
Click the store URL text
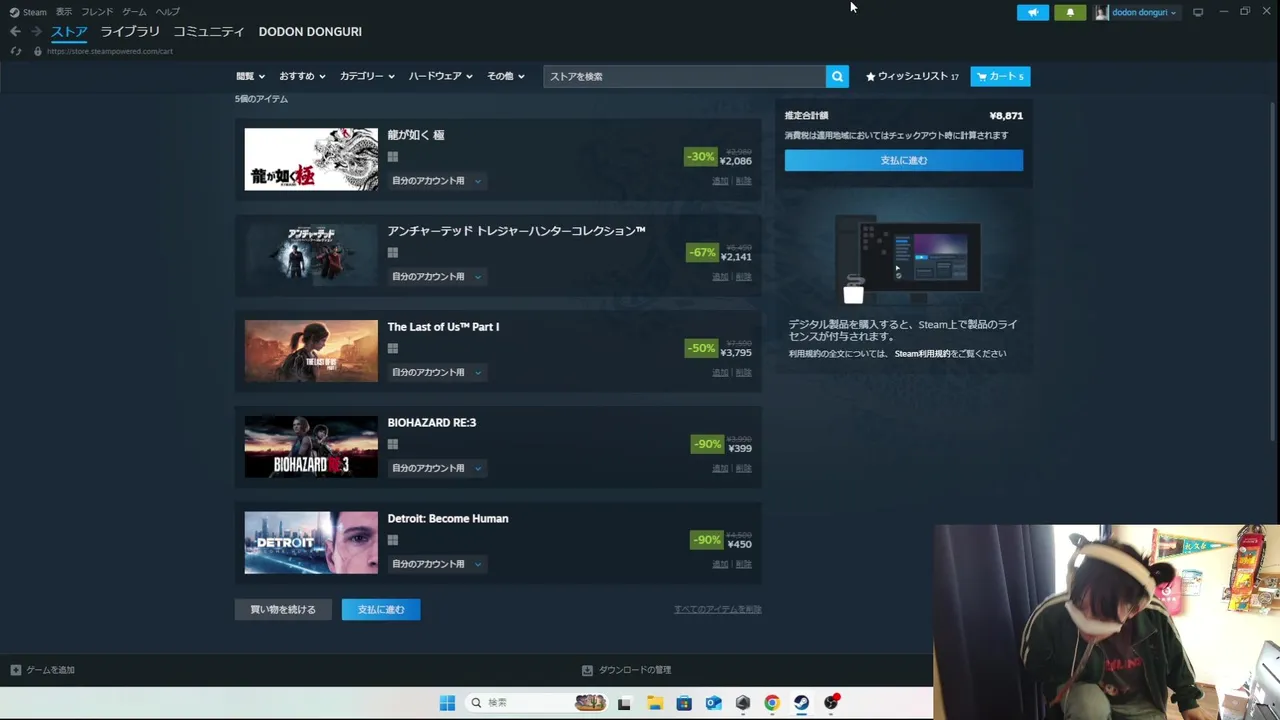pos(109,51)
